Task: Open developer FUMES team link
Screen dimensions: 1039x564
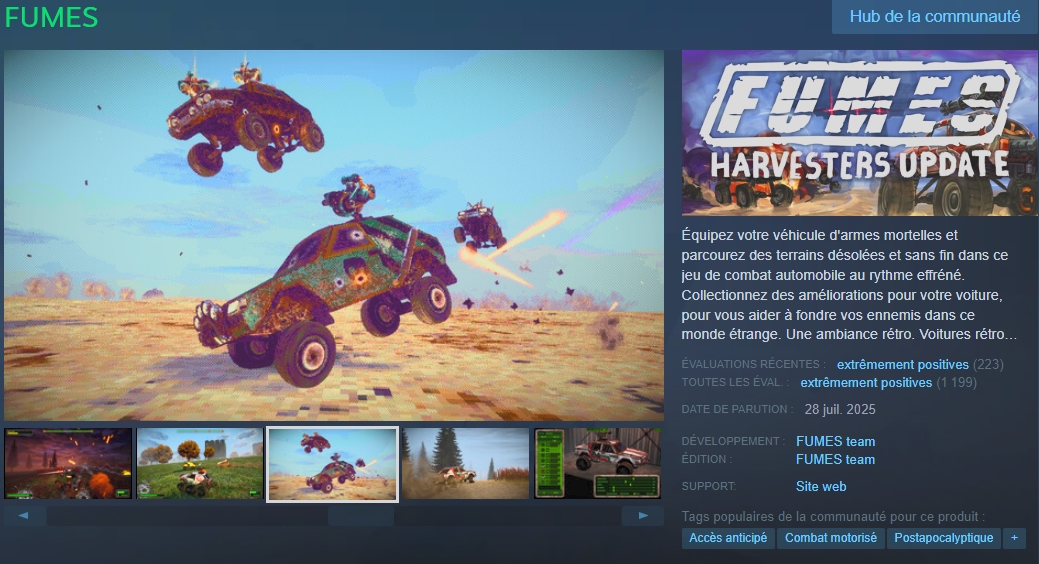Action: point(836,441)
